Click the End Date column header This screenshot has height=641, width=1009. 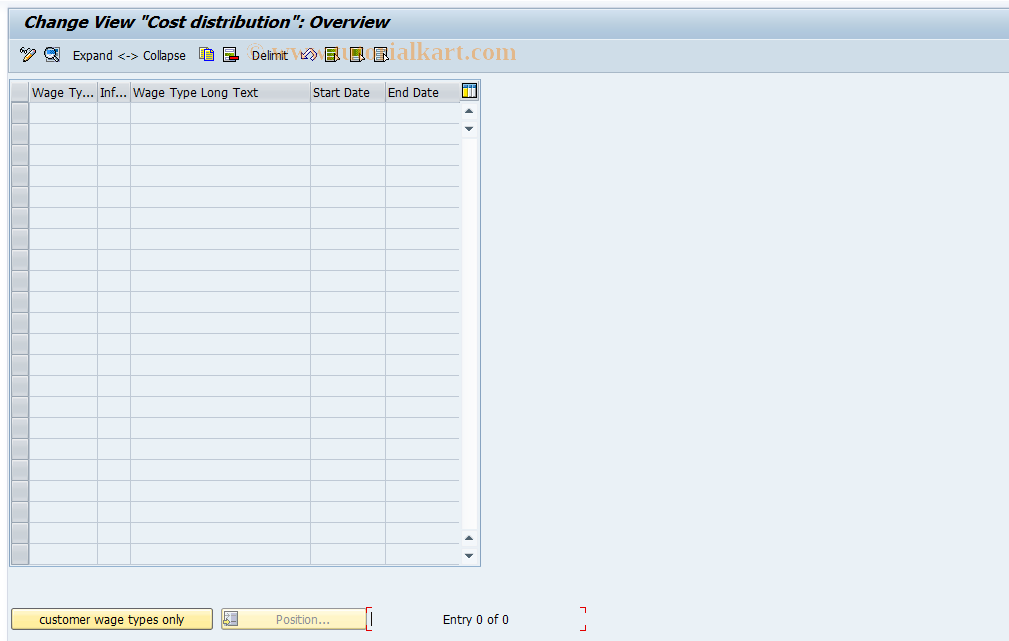422,92
